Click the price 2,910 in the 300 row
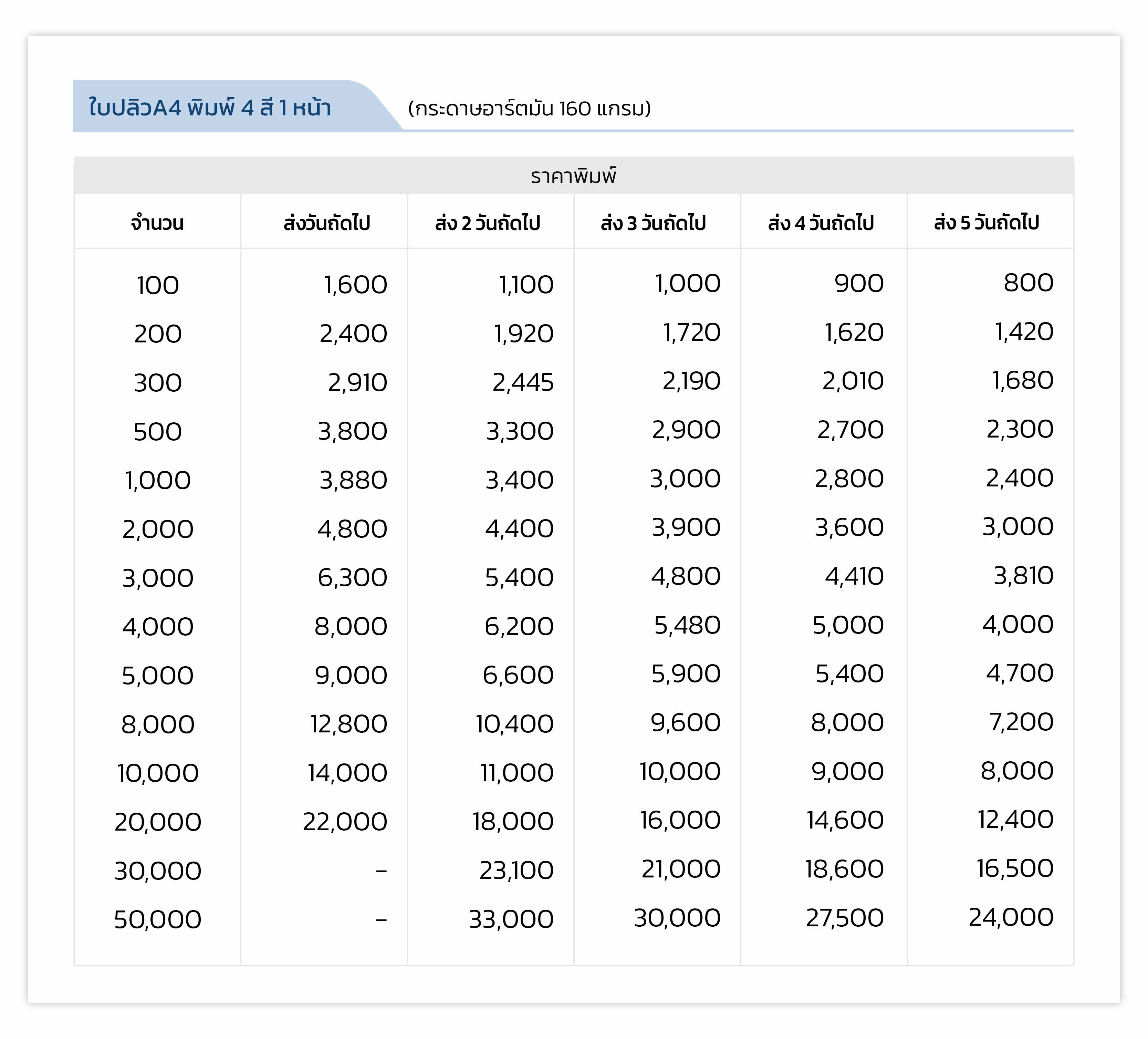Screen dimensions: 1148x1039 358,383
